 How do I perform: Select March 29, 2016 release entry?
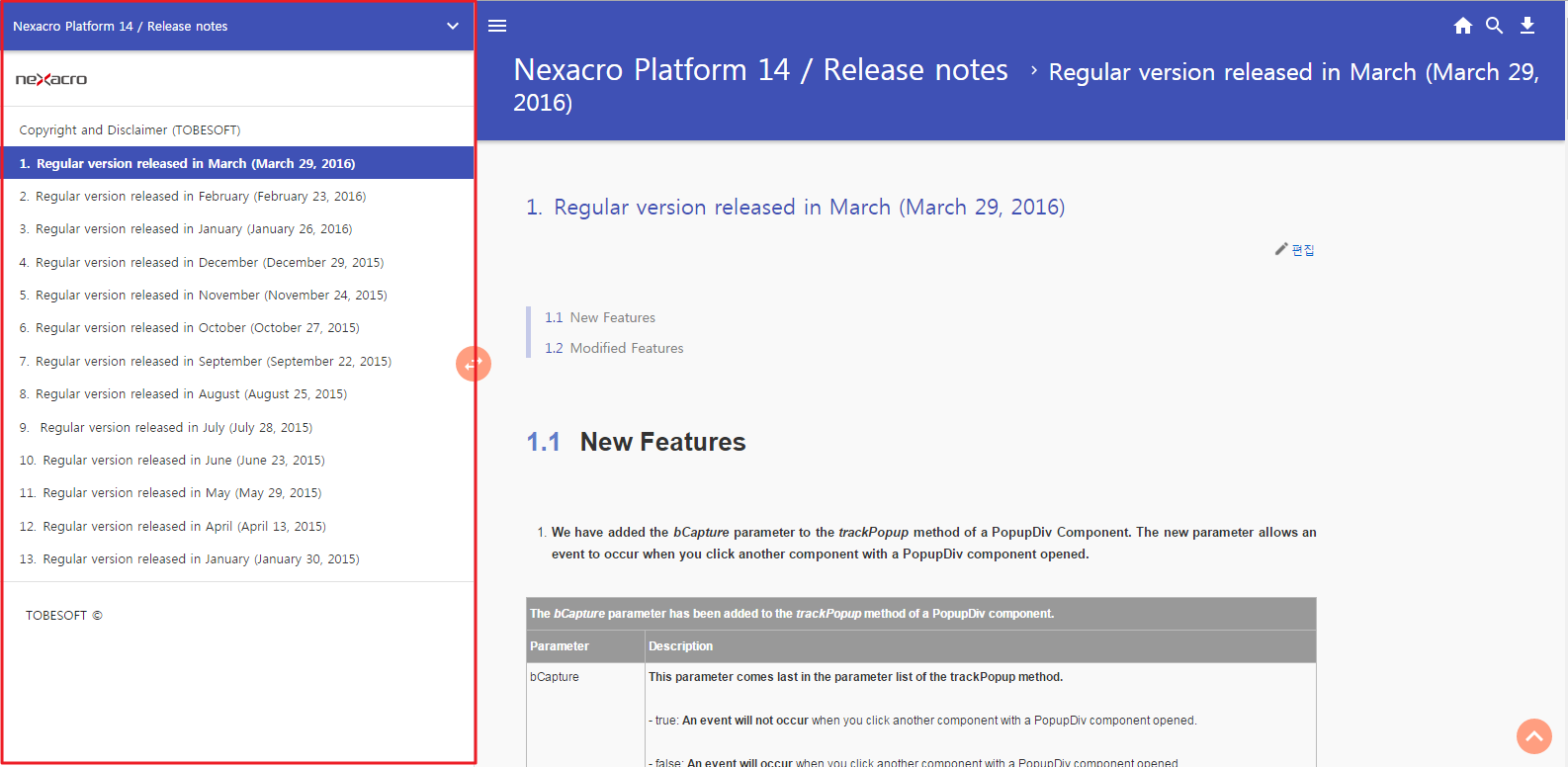(x=238, y=163)
